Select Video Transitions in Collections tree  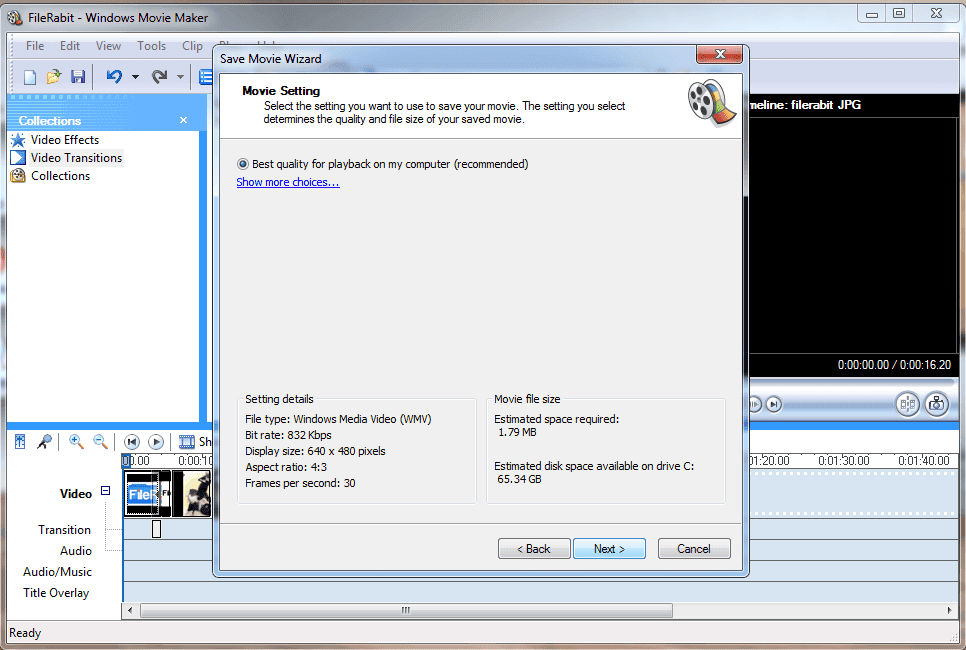click(76, 158)
